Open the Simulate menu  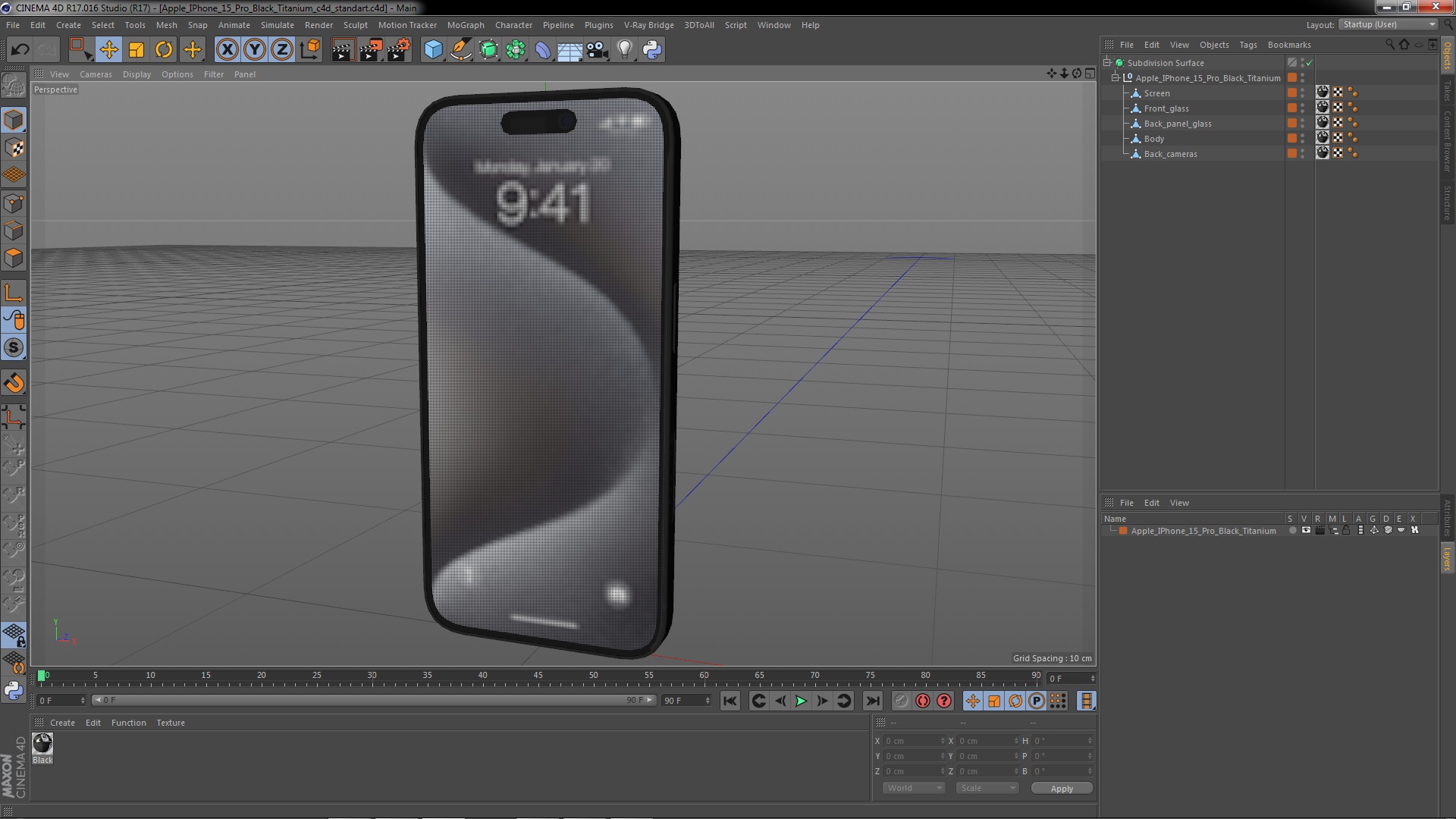click(x=275, y=24)
